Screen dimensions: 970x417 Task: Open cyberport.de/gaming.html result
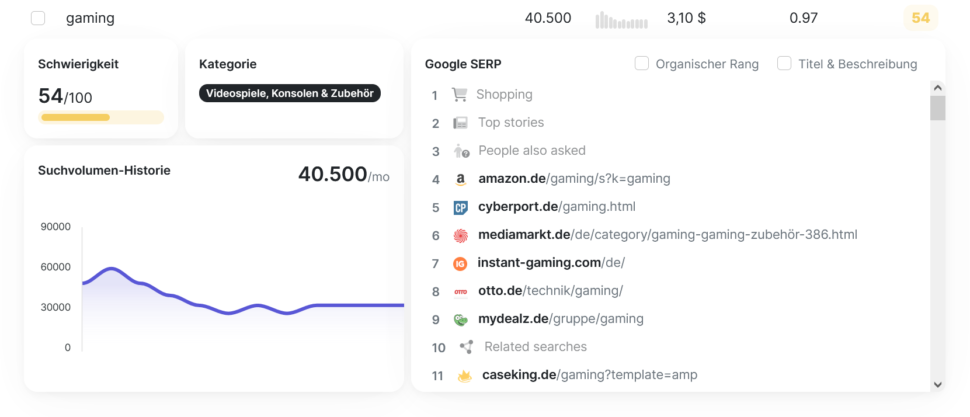tap(557, 207)
